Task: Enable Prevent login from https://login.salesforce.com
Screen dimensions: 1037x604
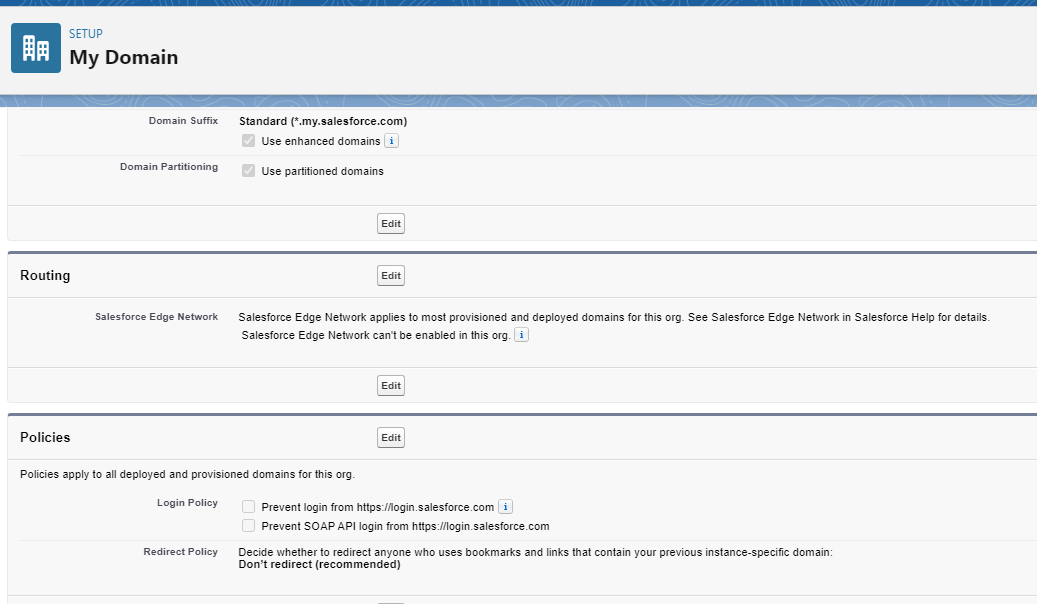Action: tap(249, 507)
